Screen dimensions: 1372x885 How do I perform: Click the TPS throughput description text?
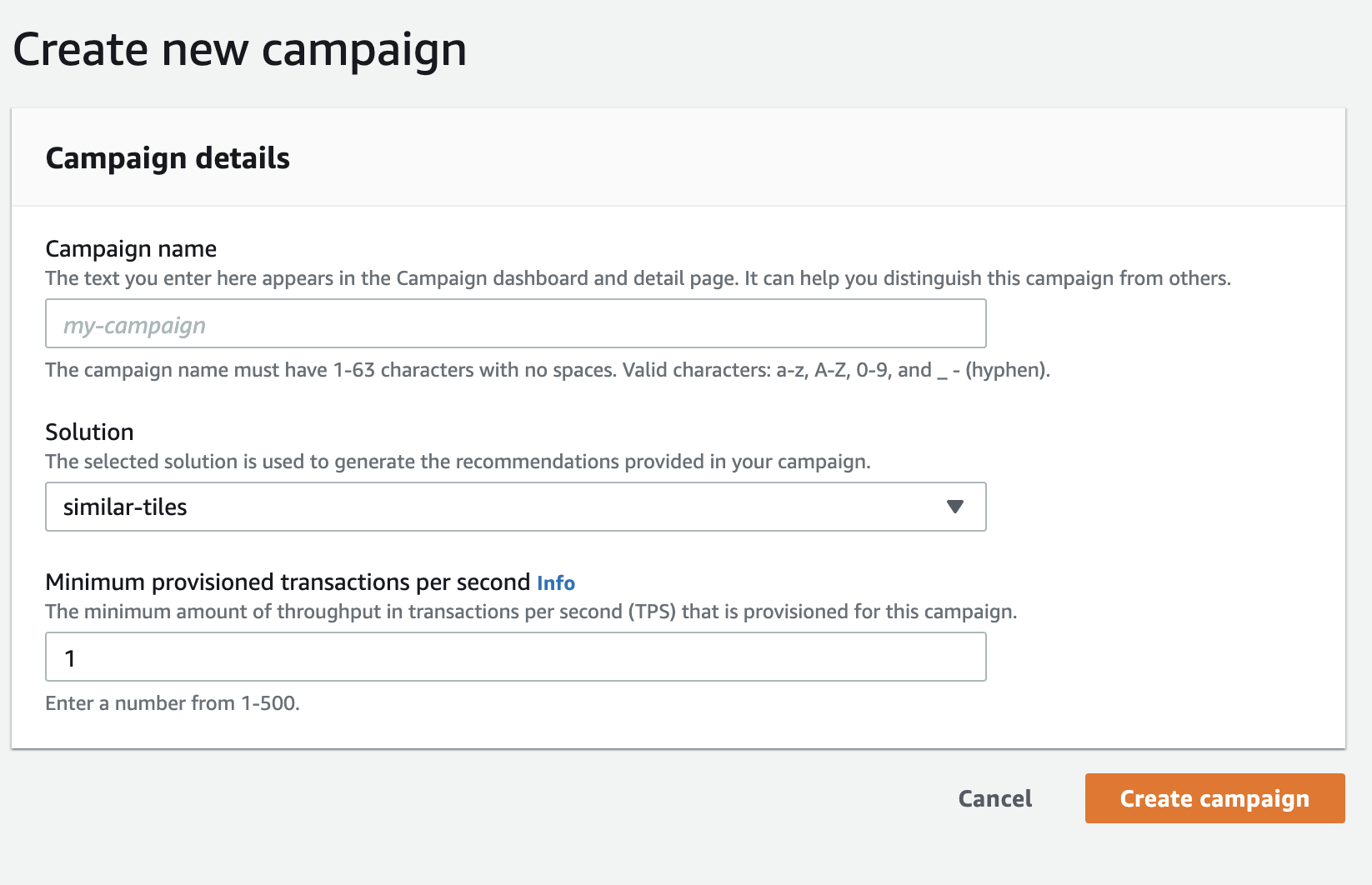[531, 612]
